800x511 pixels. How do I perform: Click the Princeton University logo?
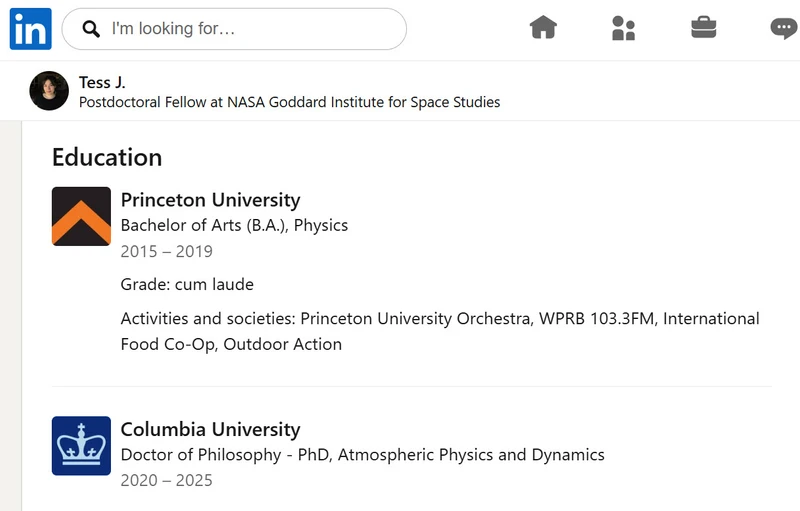(81, 216)
